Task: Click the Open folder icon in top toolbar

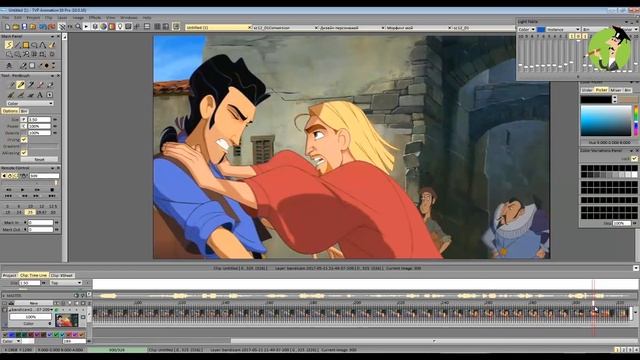Action: 16,27
